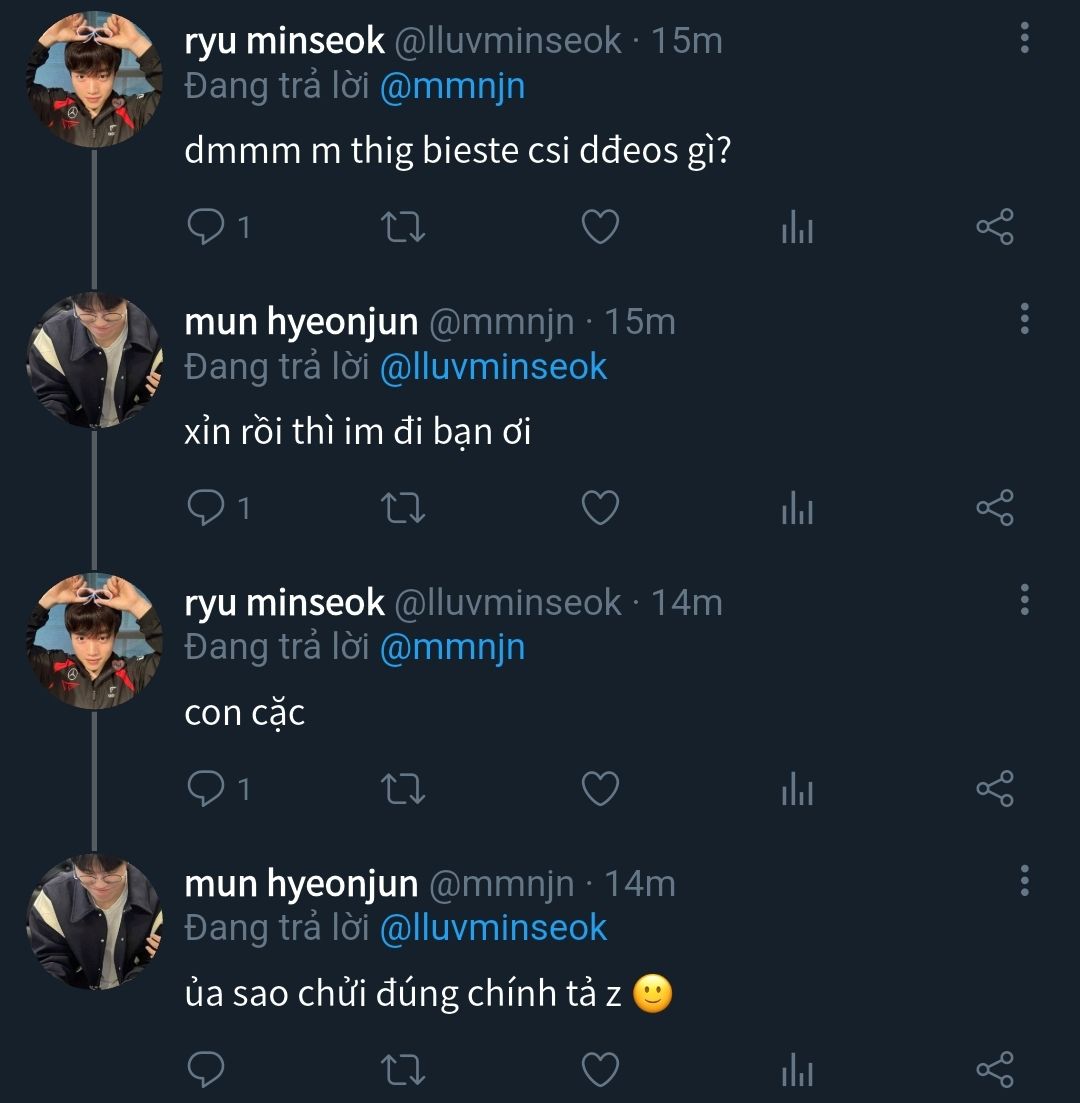
Task: Retweet the "dmmm m thig bieste" tweet
Action: [x=405, y=228]
